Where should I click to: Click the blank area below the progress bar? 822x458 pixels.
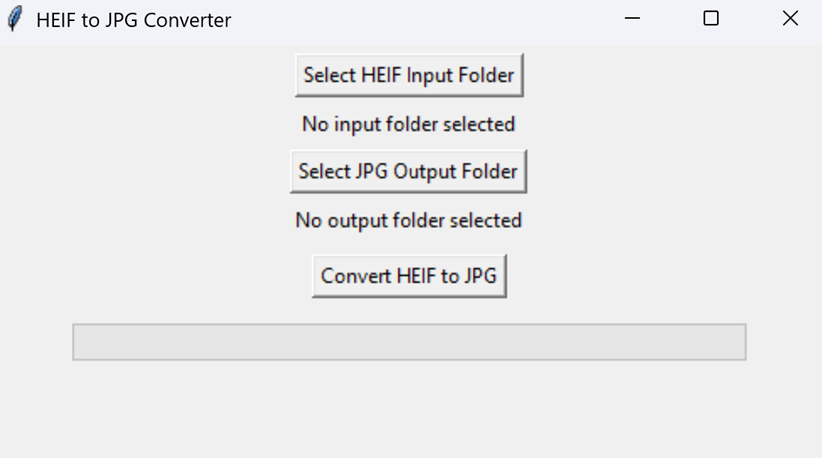(x=409, y=410)
